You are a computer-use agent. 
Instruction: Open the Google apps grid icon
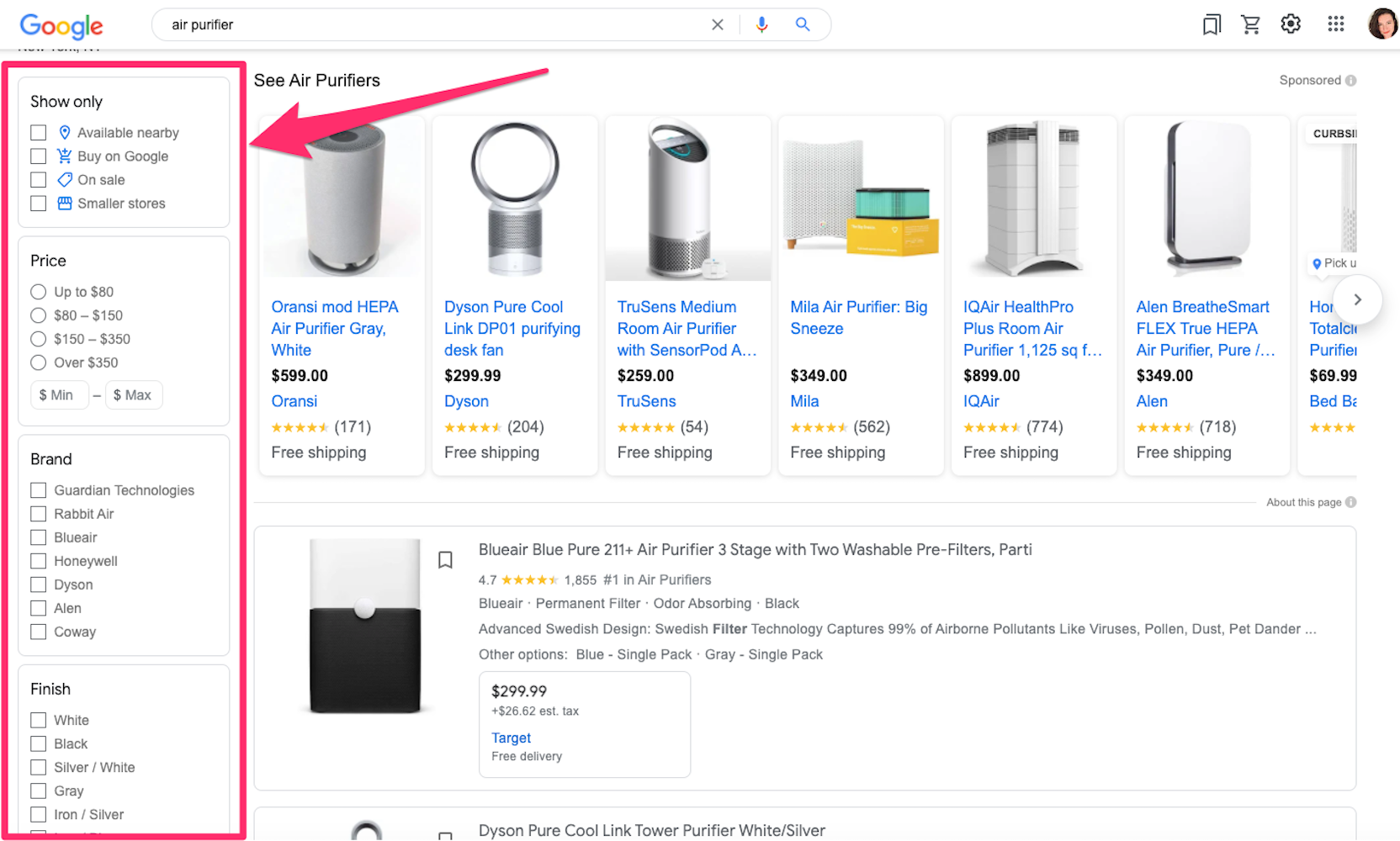tap(1336, 24)
